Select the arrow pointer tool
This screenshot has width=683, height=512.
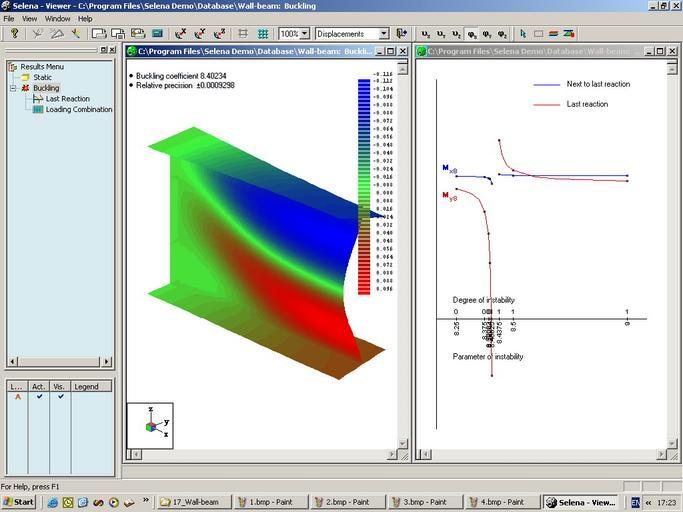[x=523, y=34]
